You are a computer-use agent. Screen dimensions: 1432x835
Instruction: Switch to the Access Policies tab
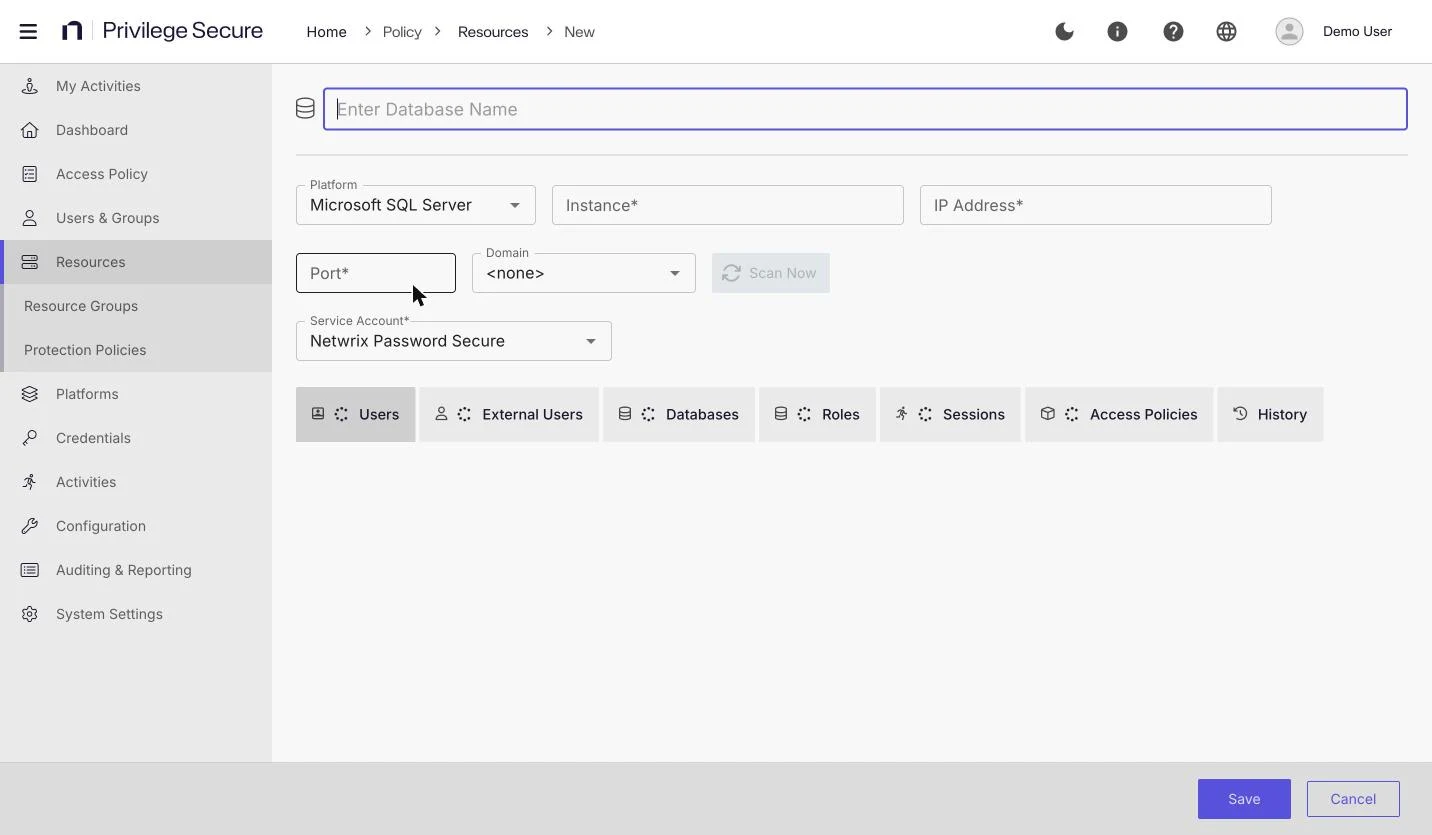(x=1119, y=414)
